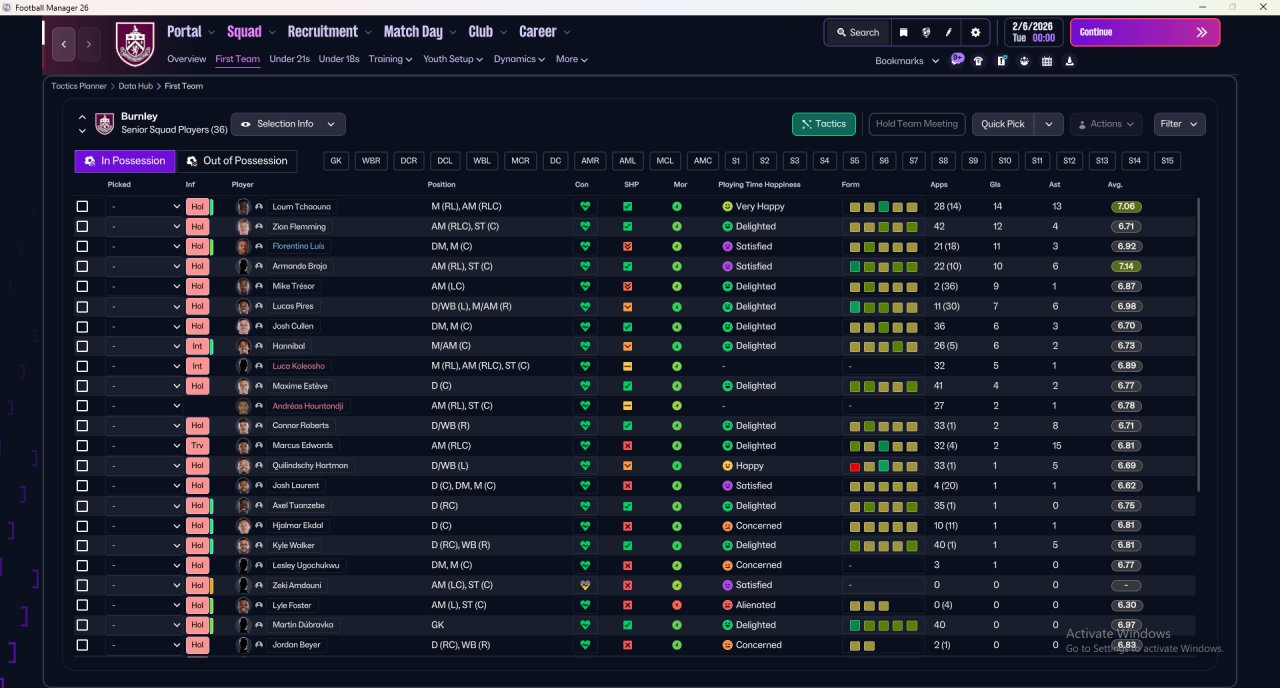
Task: Open the calendar shortcut icon
Action: click(1047, 61)
